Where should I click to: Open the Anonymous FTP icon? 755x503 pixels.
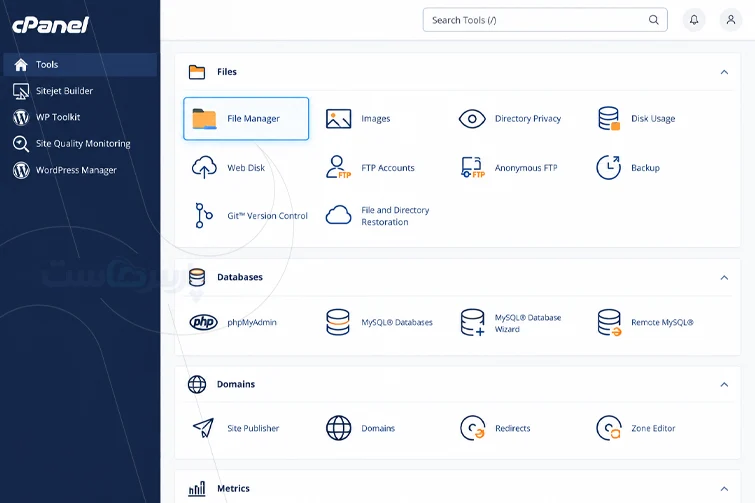click(x=472, y=167)
